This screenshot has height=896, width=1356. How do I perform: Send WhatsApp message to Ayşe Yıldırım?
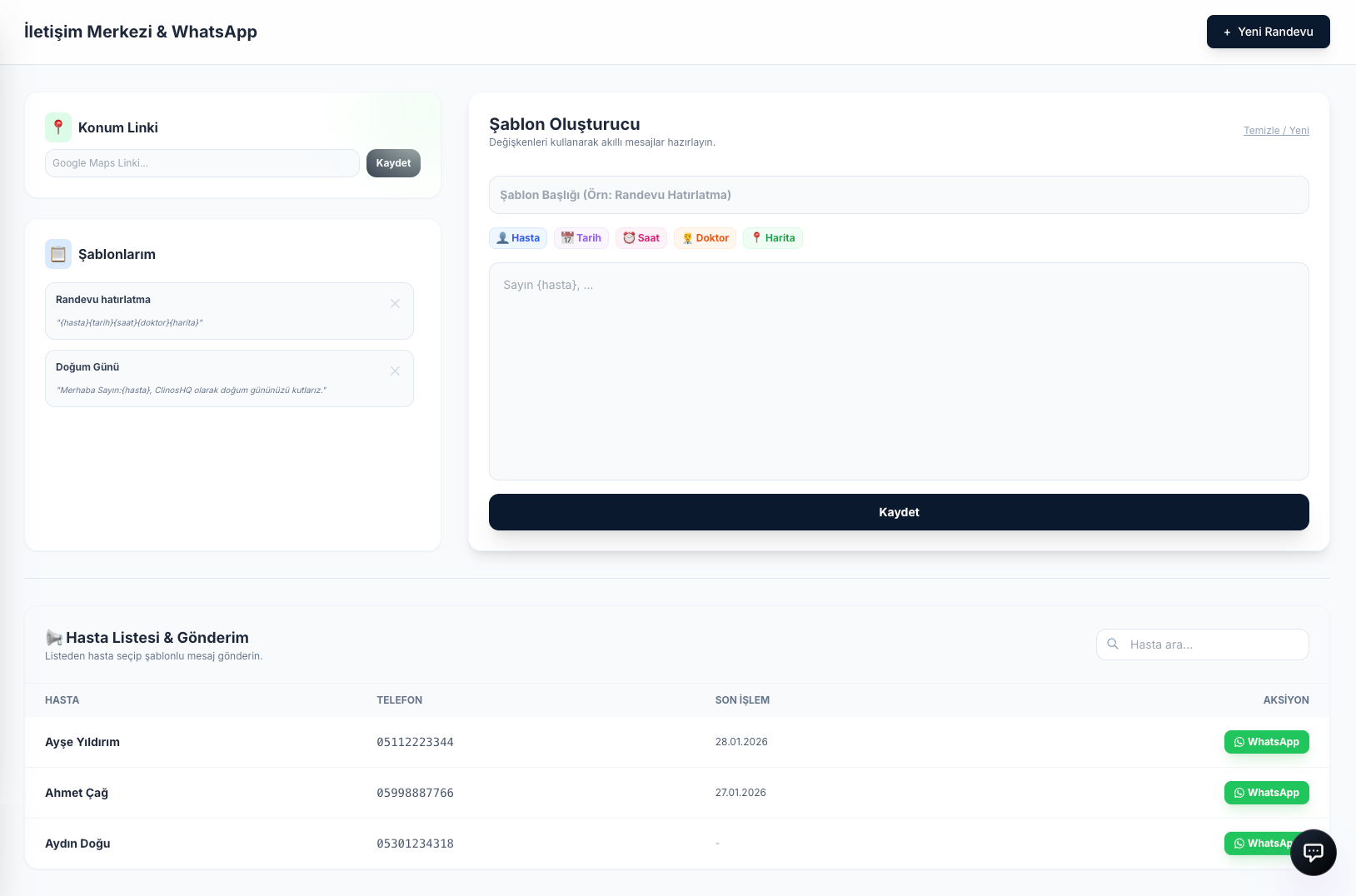coord(1266,742)
